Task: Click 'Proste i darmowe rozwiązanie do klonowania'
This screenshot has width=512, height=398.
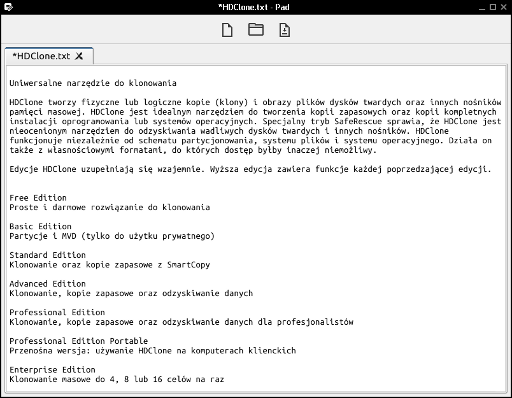Action: tap(110, 207)
